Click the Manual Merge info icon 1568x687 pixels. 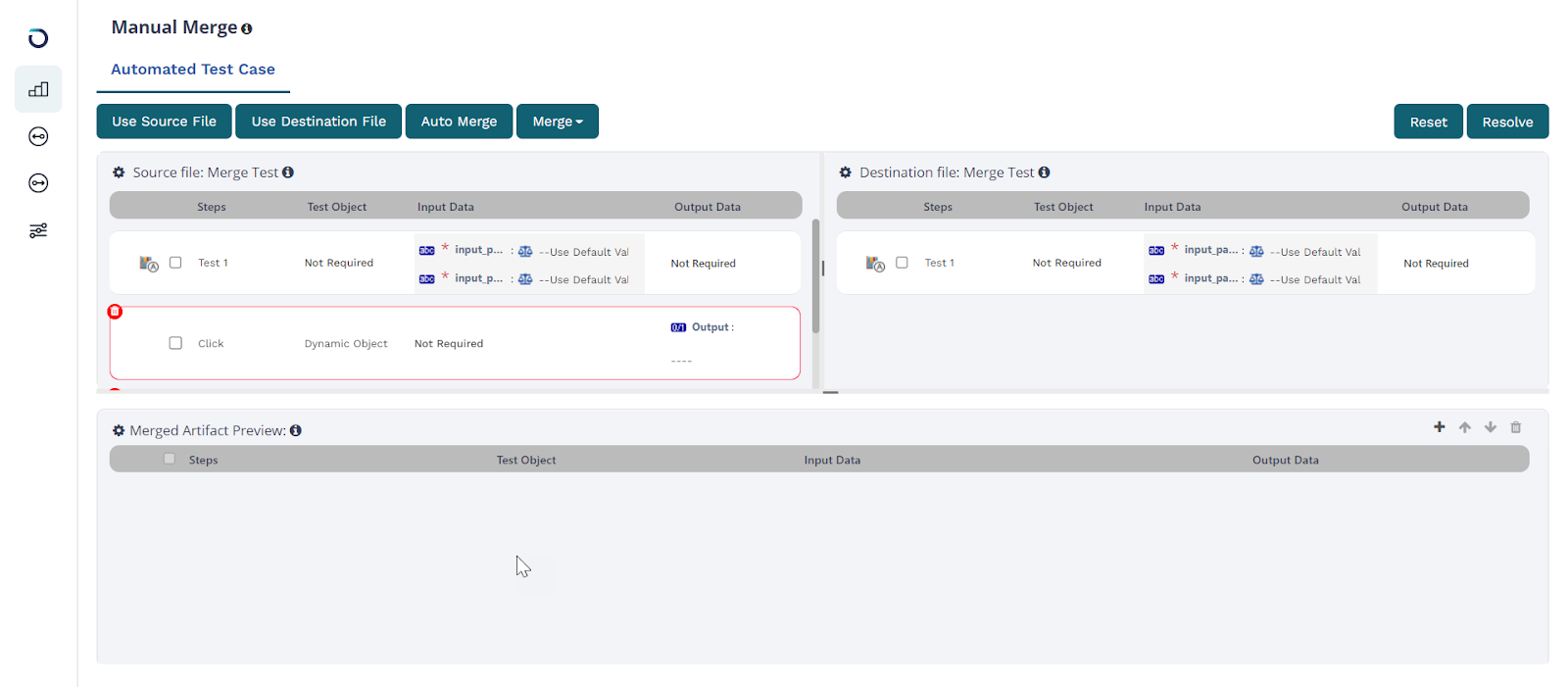click(247, 28)
